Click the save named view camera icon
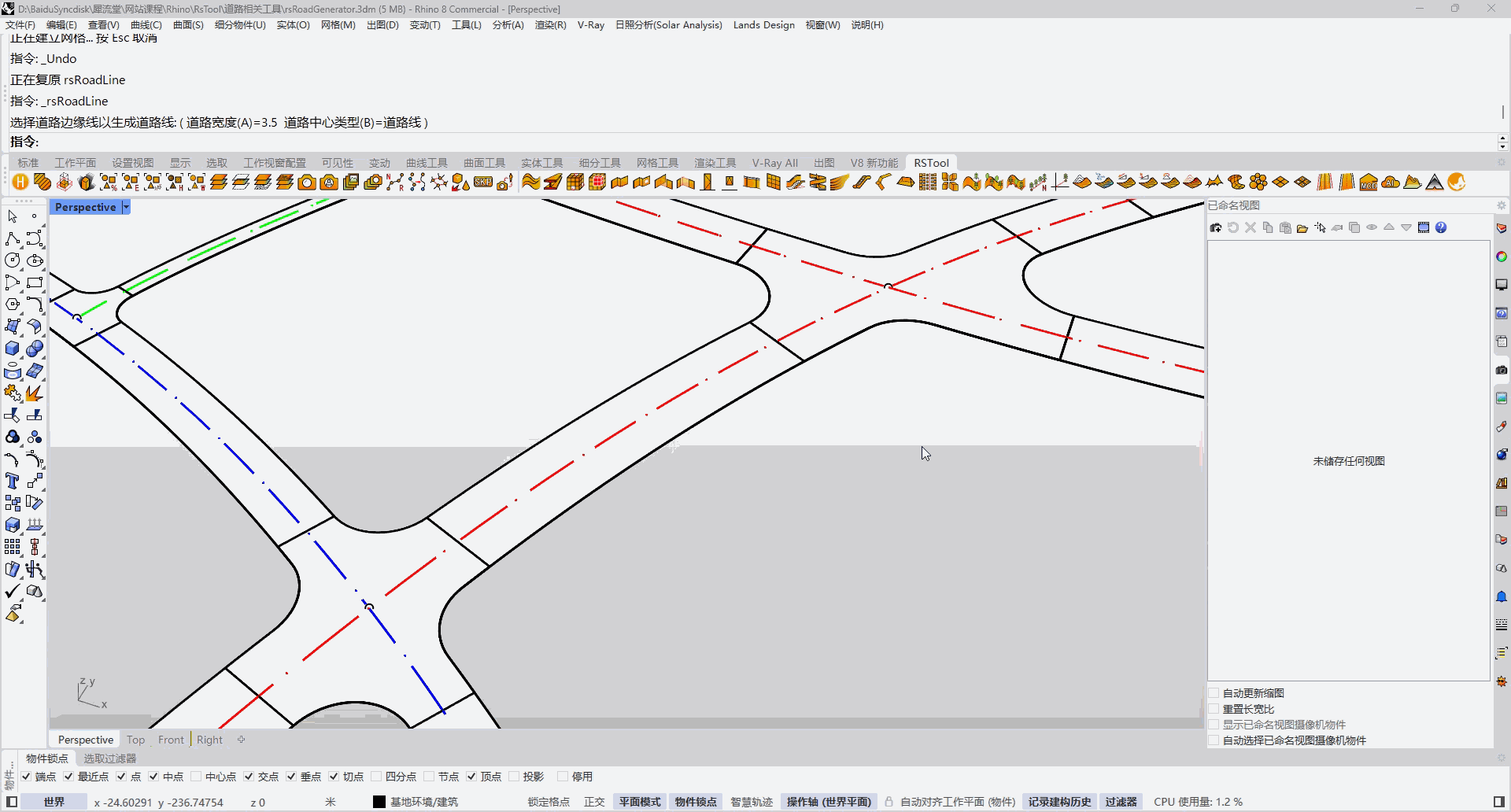The image size is (1511, 812). [1216, 228]
